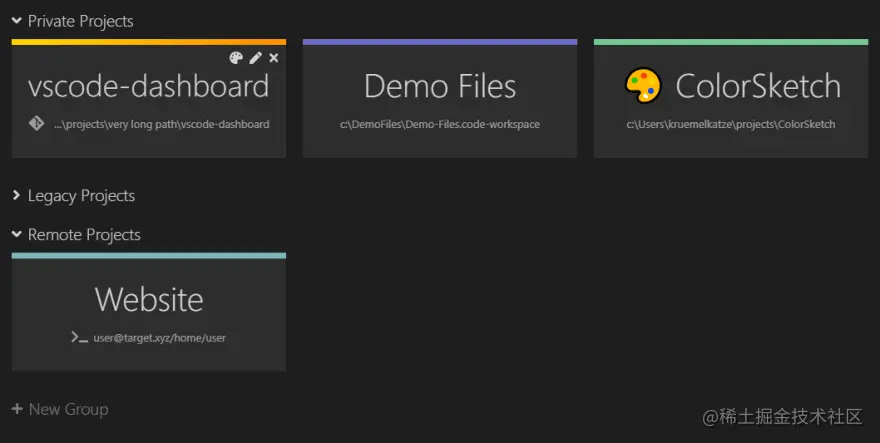
Task: Expand the Legacy Projects group chevron
Action: pyautogui.click(x=17, y=195)
